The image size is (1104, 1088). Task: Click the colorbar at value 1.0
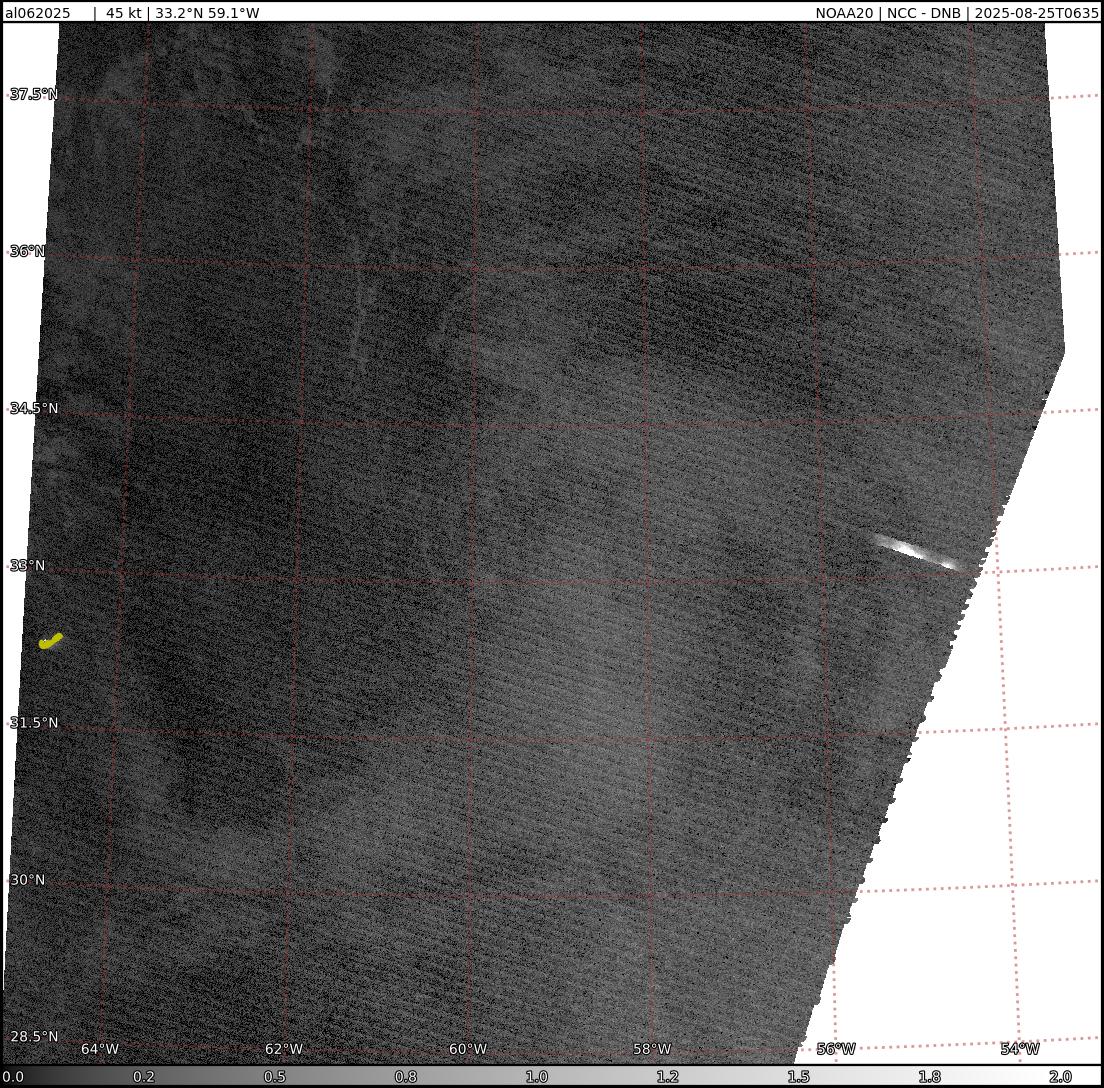pos(537,1076)
